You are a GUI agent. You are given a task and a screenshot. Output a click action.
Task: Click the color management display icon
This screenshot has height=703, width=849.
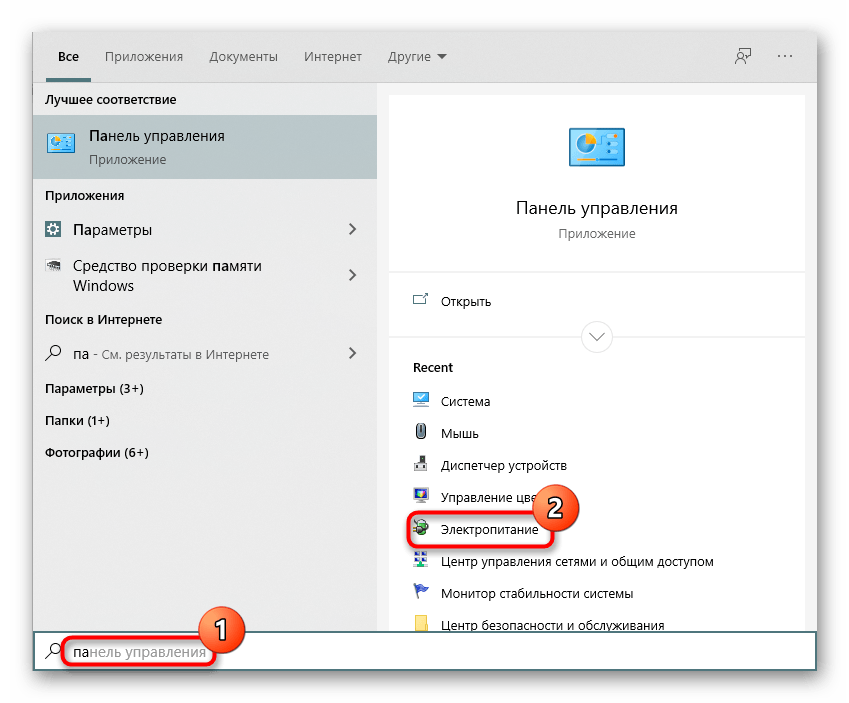(x=421, y=496)
